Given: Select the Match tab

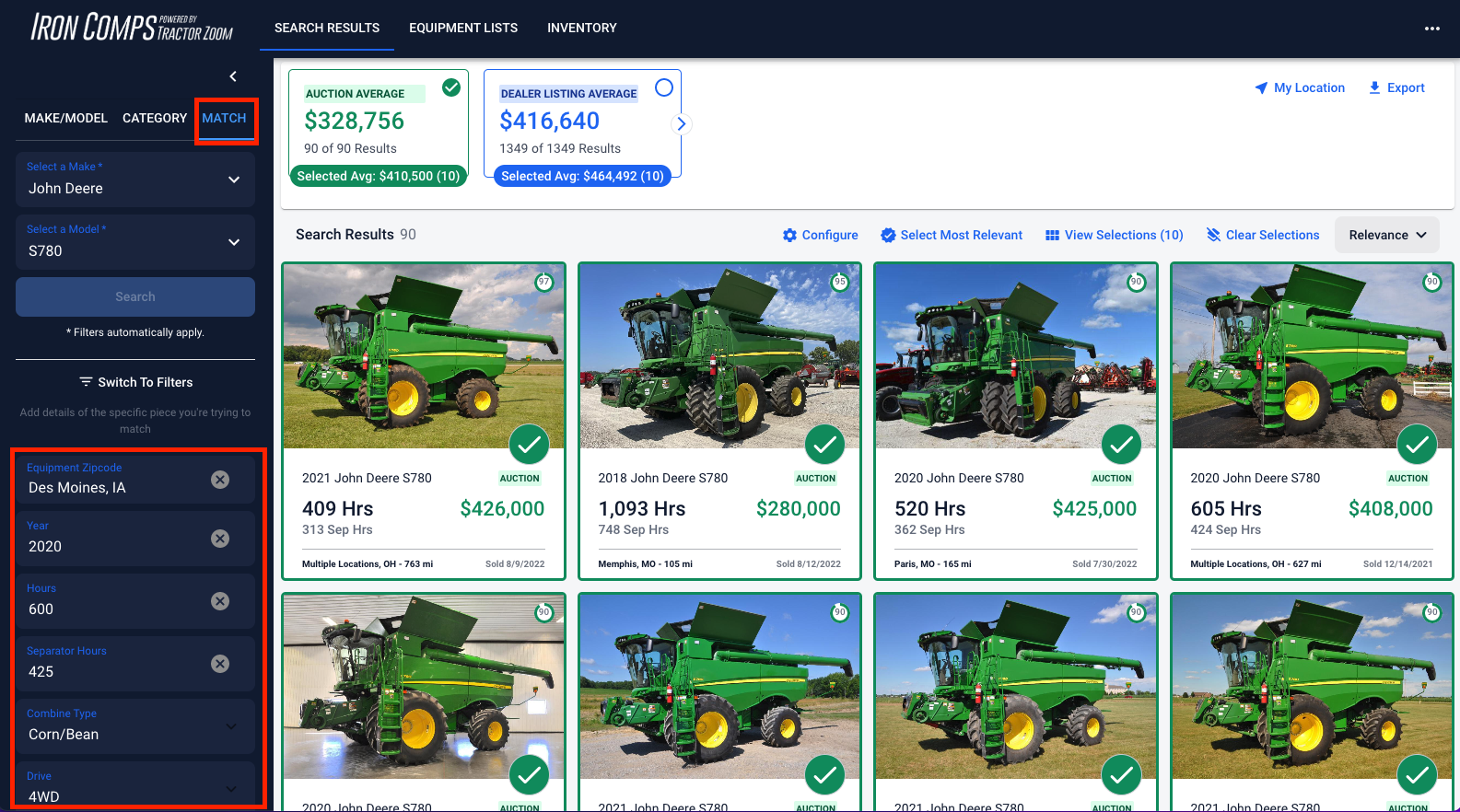Looking at the screenshot, I should point(225,118).
